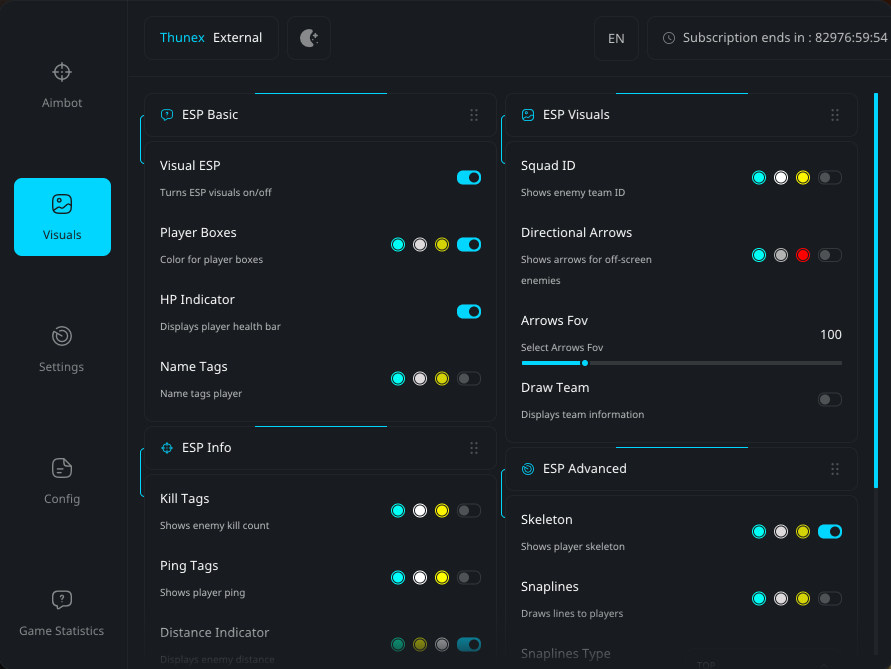Open the Game Statistics section
This screenshot has height=669, width=891.
[61, 612]
